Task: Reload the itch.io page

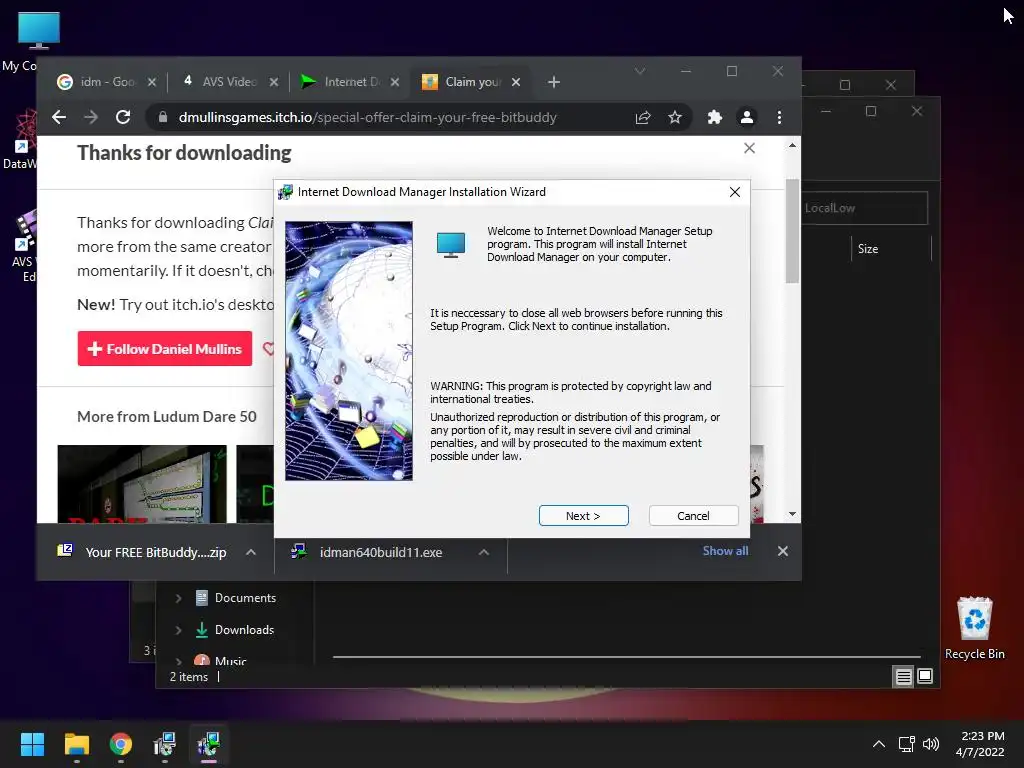Action: pyautogui.click(x=123, y=117)
